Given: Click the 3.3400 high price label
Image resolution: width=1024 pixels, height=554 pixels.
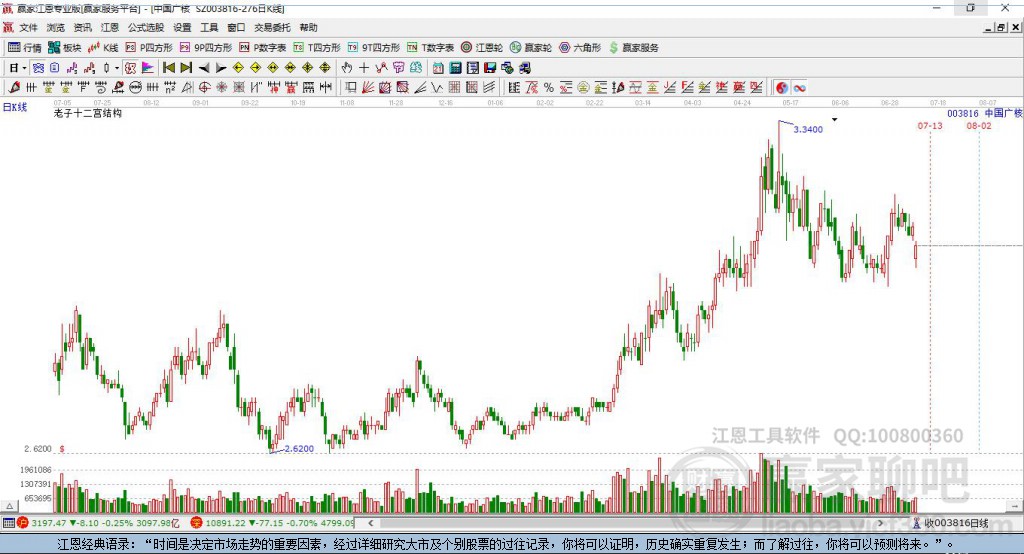Looking at the screenshot, I should pyautogui.click(x=808, y=130).
